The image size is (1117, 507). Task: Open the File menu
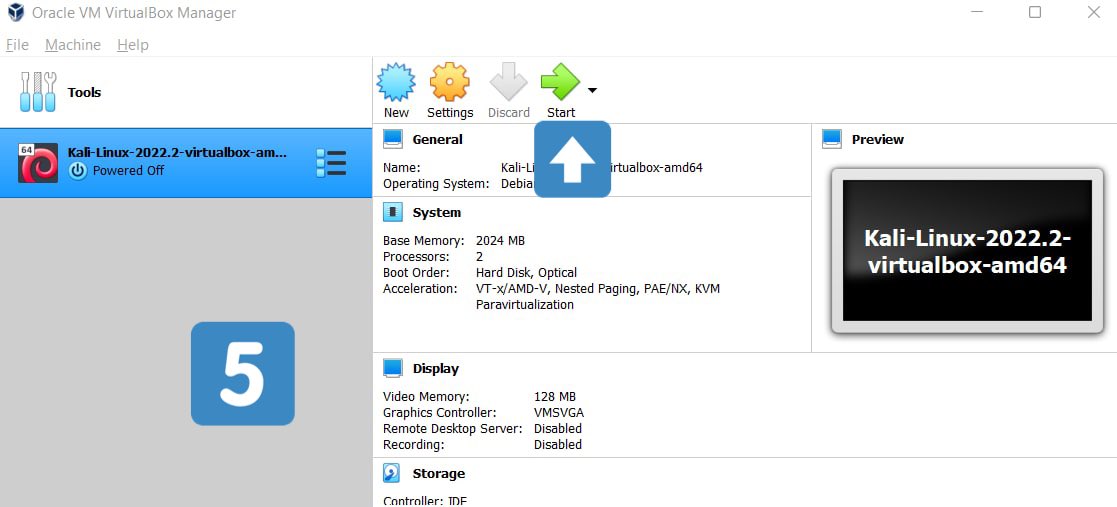tap(17, 45)
